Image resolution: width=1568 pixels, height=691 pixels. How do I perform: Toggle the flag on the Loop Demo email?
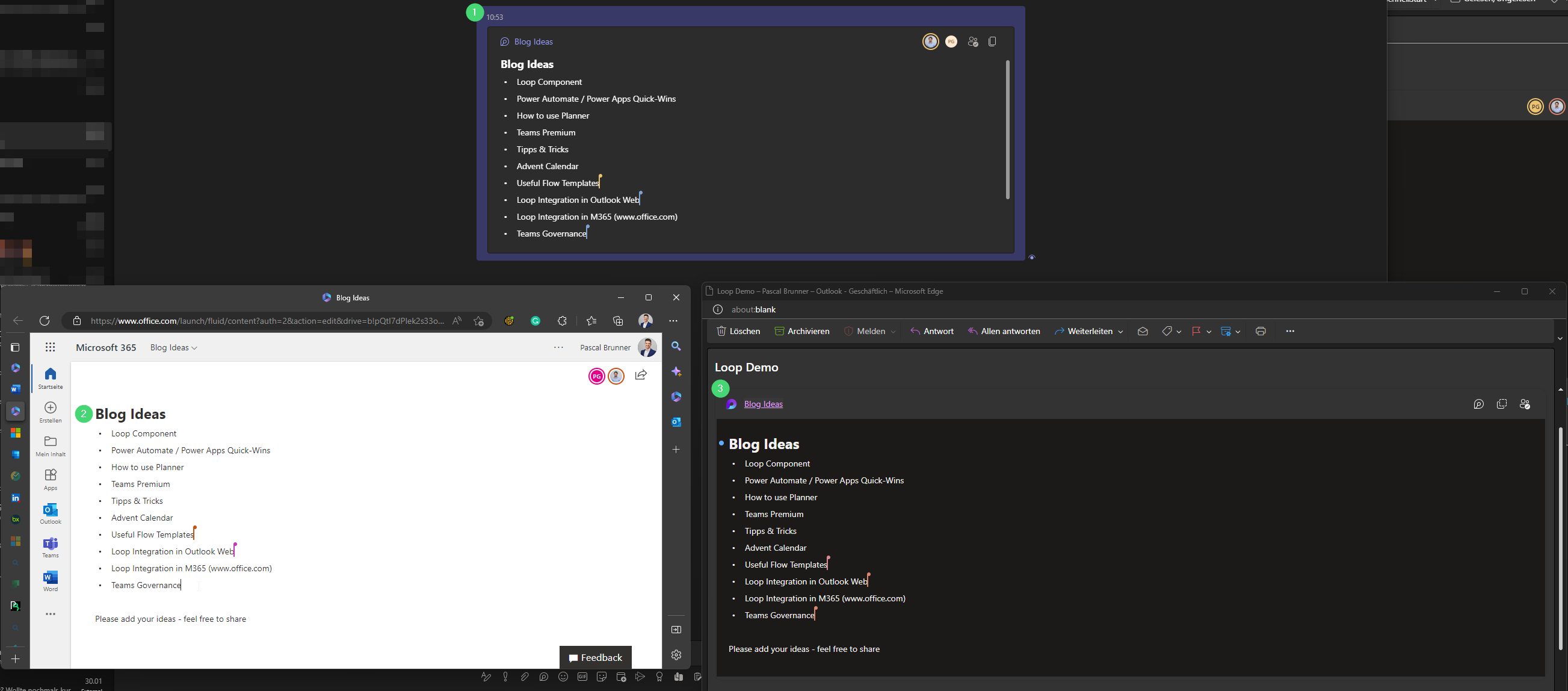click(1196, 331)
